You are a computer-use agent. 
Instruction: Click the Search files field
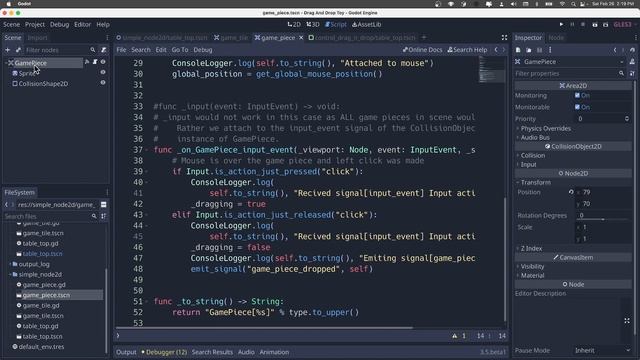point(51,216)
